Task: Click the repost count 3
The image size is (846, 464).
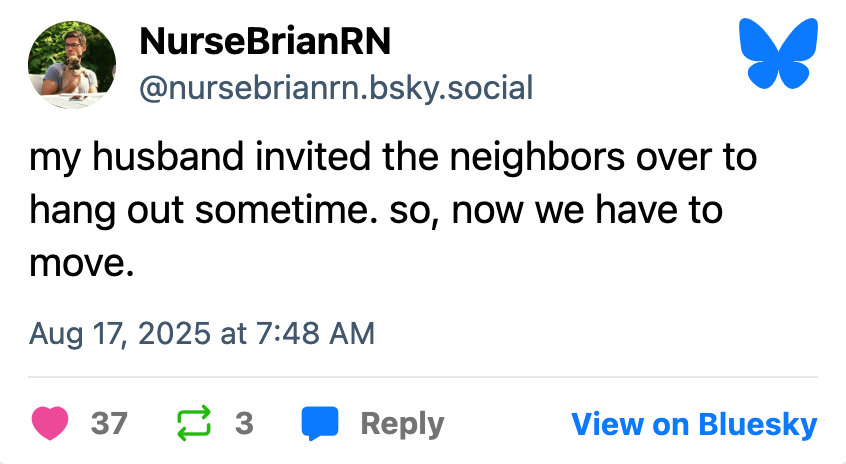Action: 244,424
